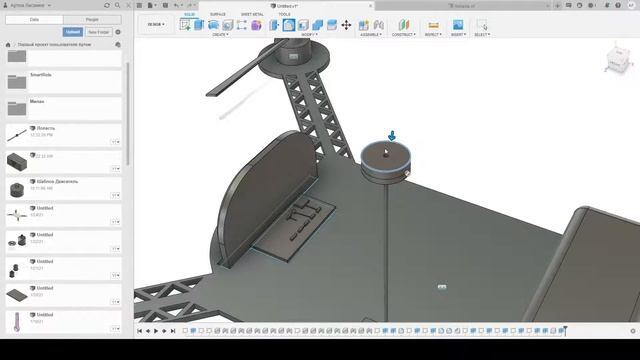Open data panel settings gear
This screenshot has width=640, height=360.
[x=118, y=32]
